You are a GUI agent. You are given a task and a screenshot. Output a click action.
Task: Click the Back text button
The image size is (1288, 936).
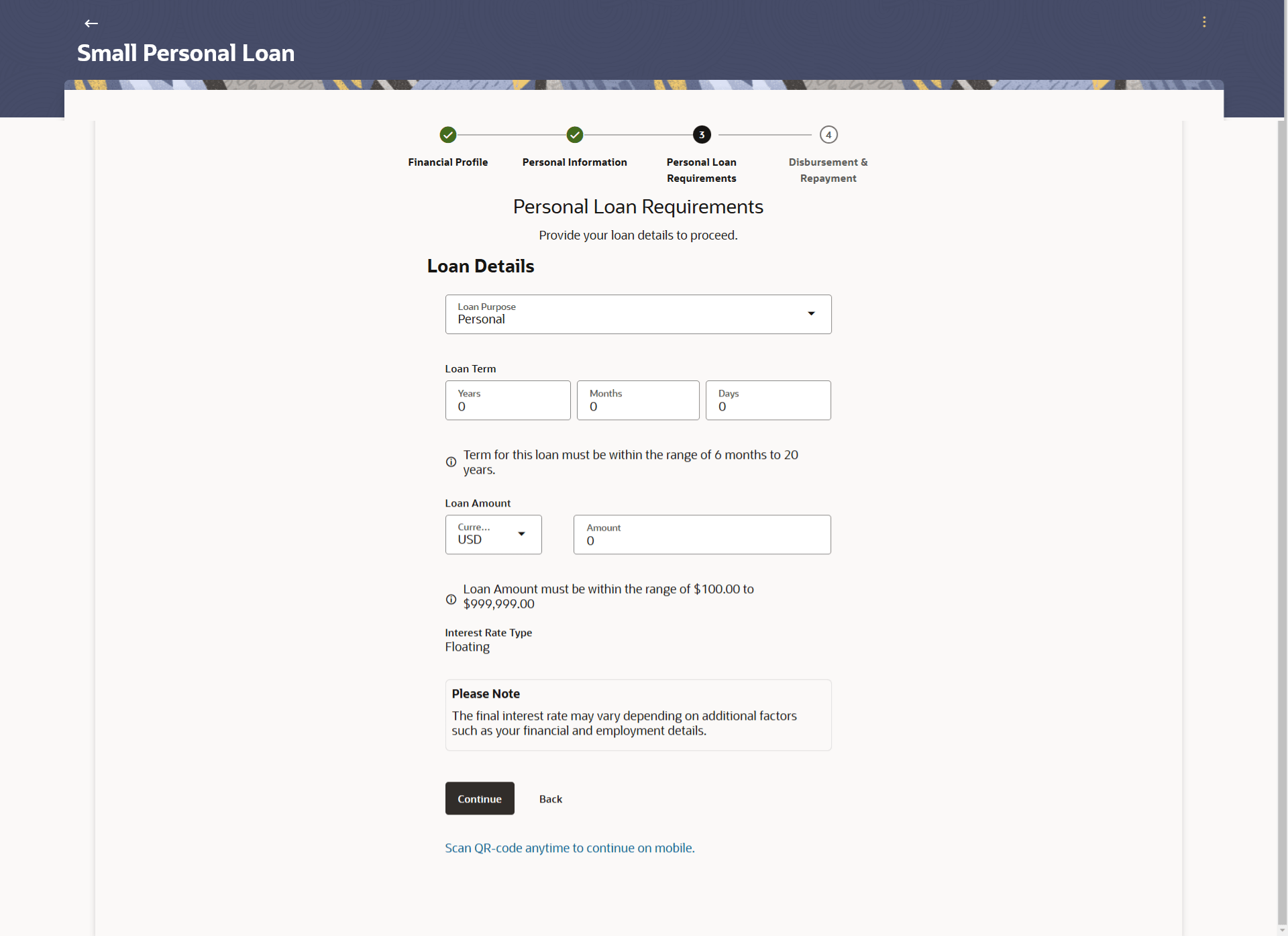550,799
